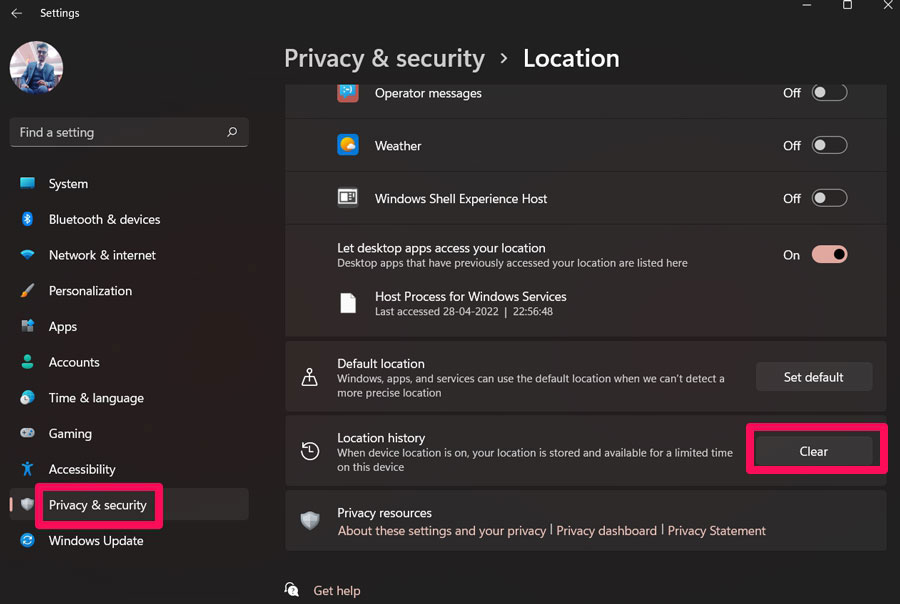Click the Bluetooth icon in sidebar
The image size is (900, 604).
point(28,219)
